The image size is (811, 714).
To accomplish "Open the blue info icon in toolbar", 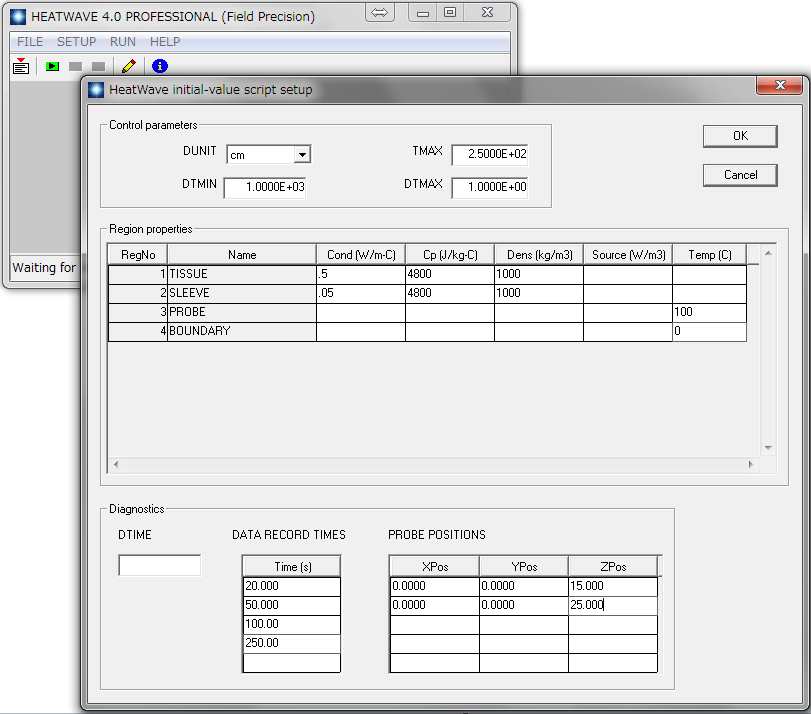I will (160, 66).
